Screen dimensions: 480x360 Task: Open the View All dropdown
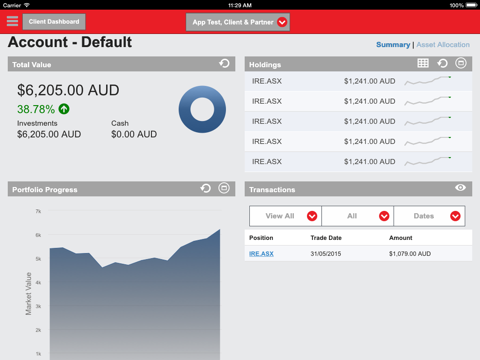(285, 216)
